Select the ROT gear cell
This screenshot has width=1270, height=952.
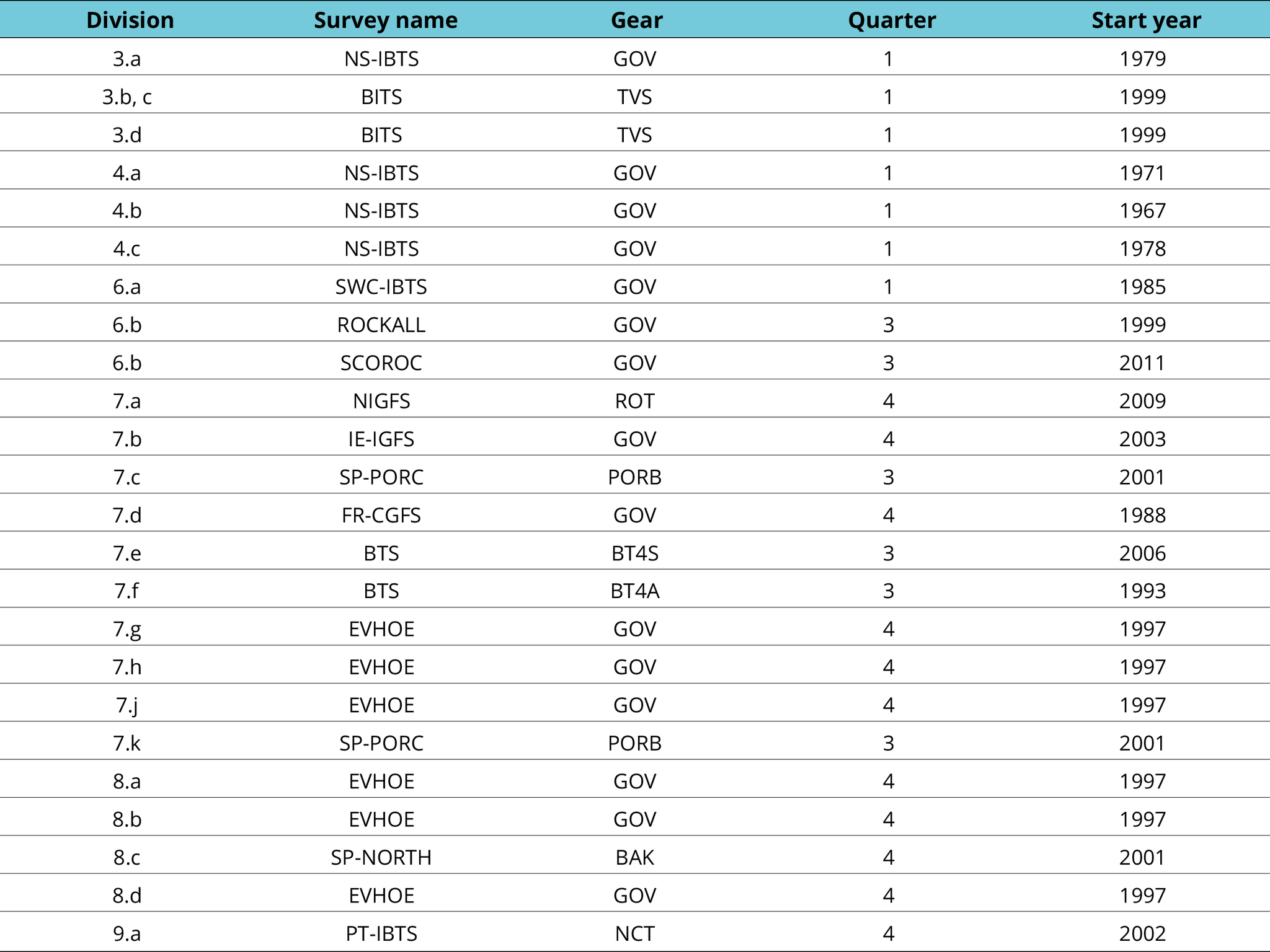[x=634, y=401]
